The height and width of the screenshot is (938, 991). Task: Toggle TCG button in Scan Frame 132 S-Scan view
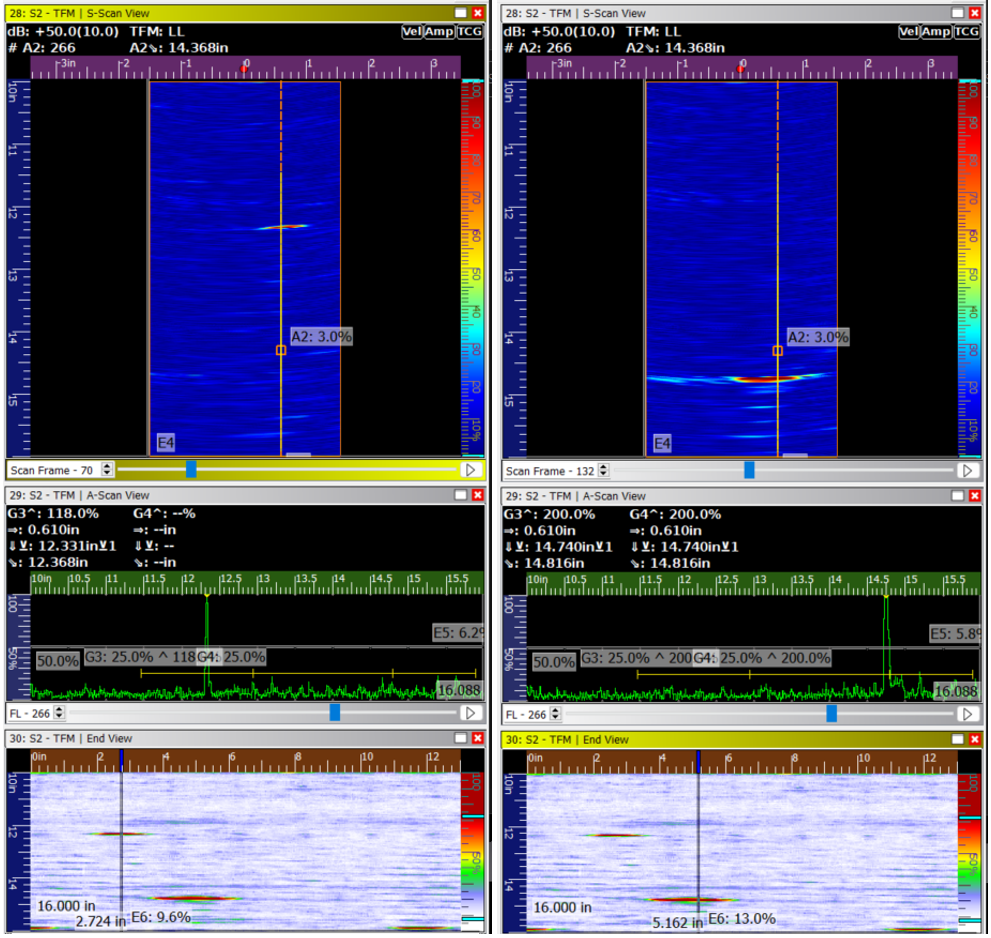click(966, 32)
